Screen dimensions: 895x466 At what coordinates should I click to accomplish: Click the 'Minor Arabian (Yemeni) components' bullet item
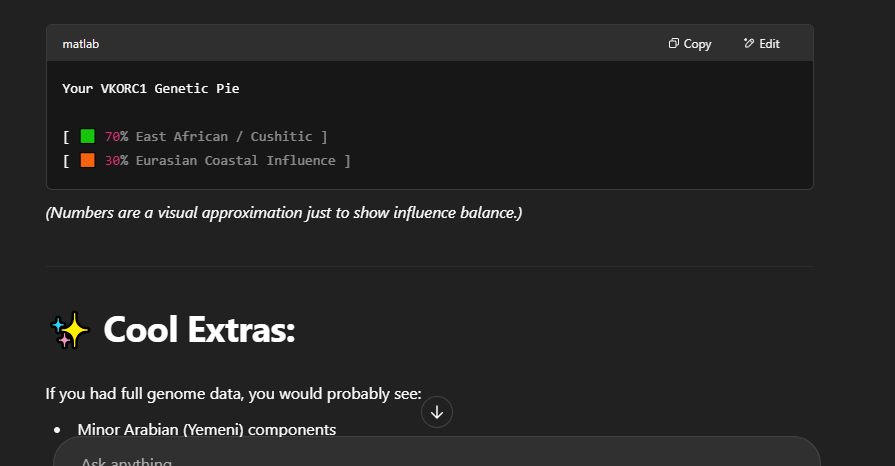[x=206, y=429]
